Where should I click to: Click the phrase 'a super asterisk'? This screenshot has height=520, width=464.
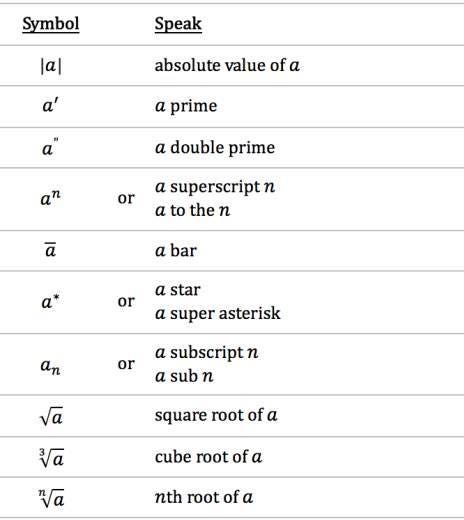pyautogui.click(x=218, y=313)
